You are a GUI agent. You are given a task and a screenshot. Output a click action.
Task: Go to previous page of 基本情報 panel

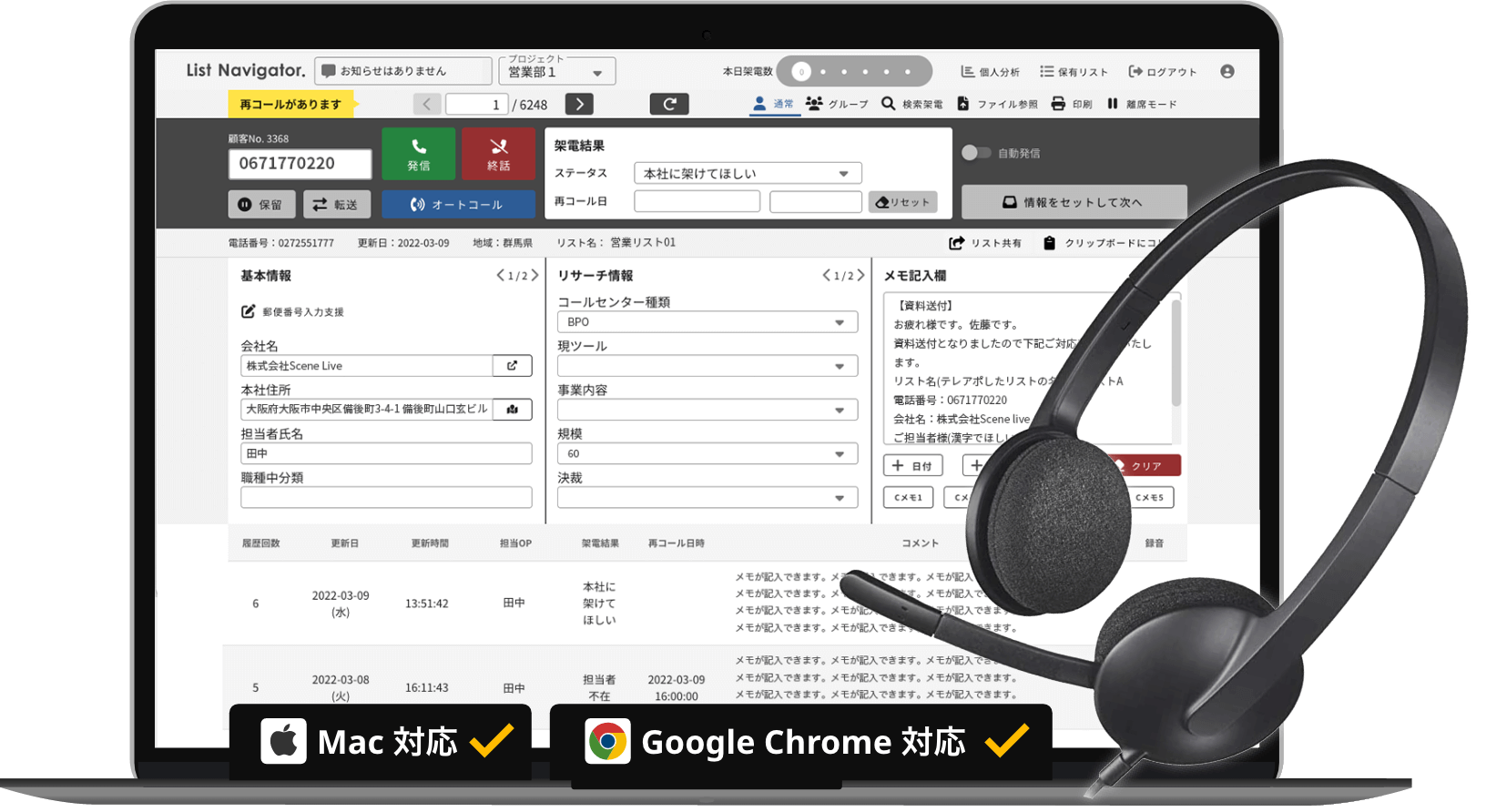tap(500, 275)
